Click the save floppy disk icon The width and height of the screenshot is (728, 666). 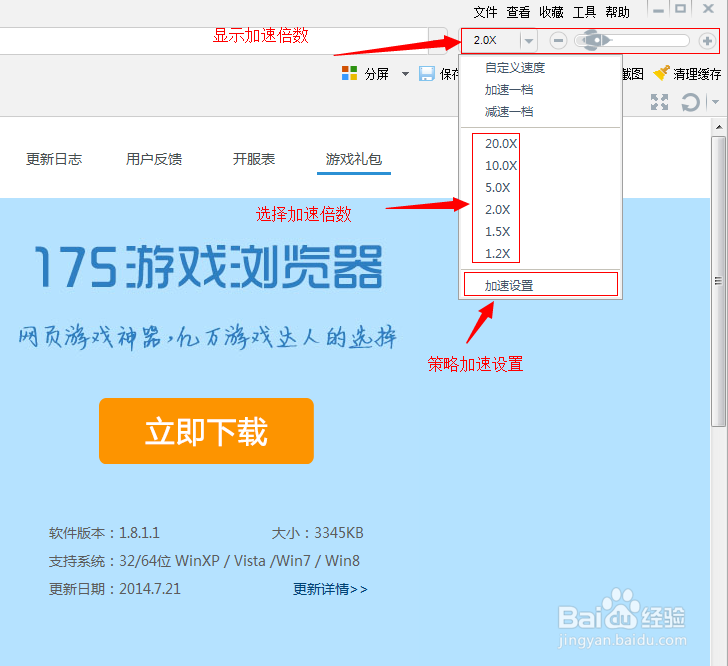(427, 73)
